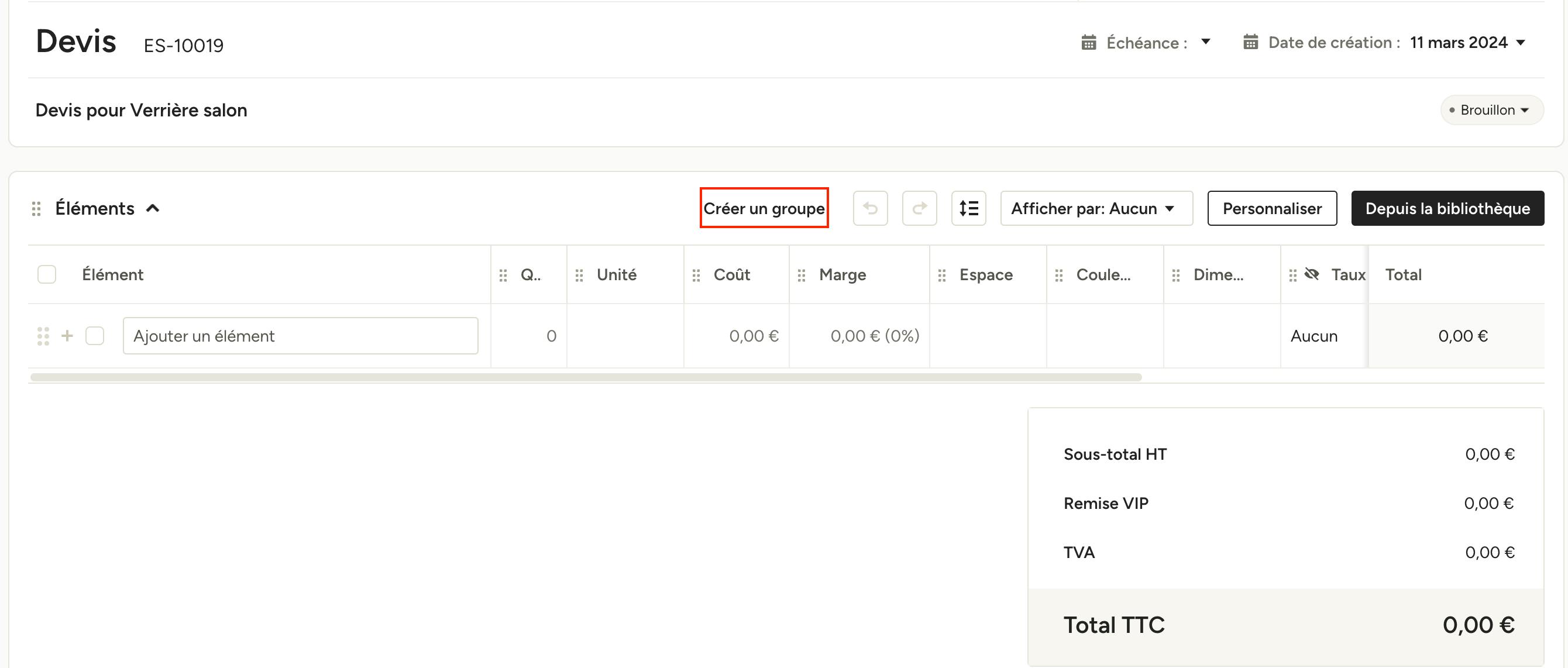Screen dimensions: 1568x668
Task: Click the plus icon in element row
Action: pos(67,335)
